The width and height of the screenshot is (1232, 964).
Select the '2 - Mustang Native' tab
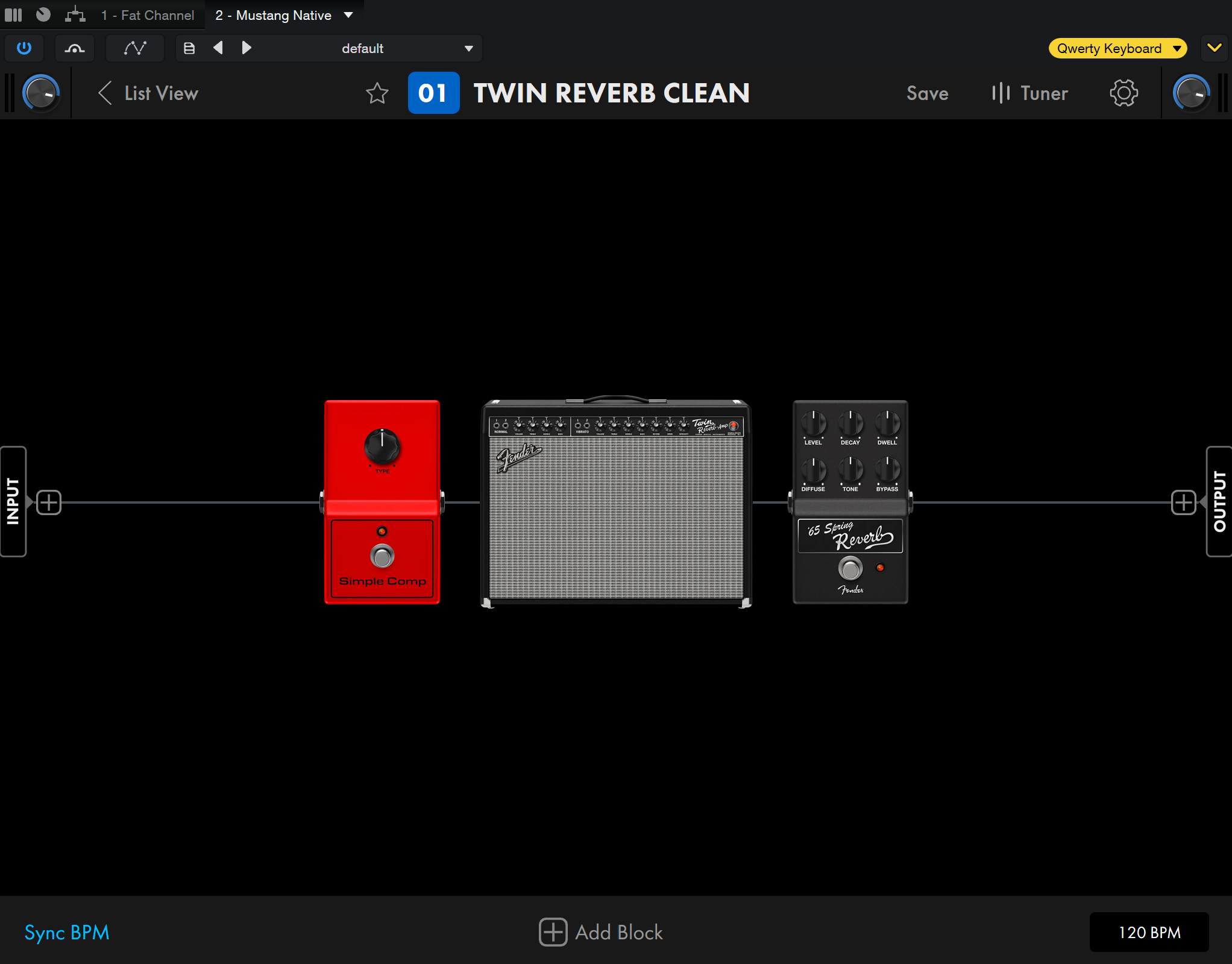click(x=273, y=15)
